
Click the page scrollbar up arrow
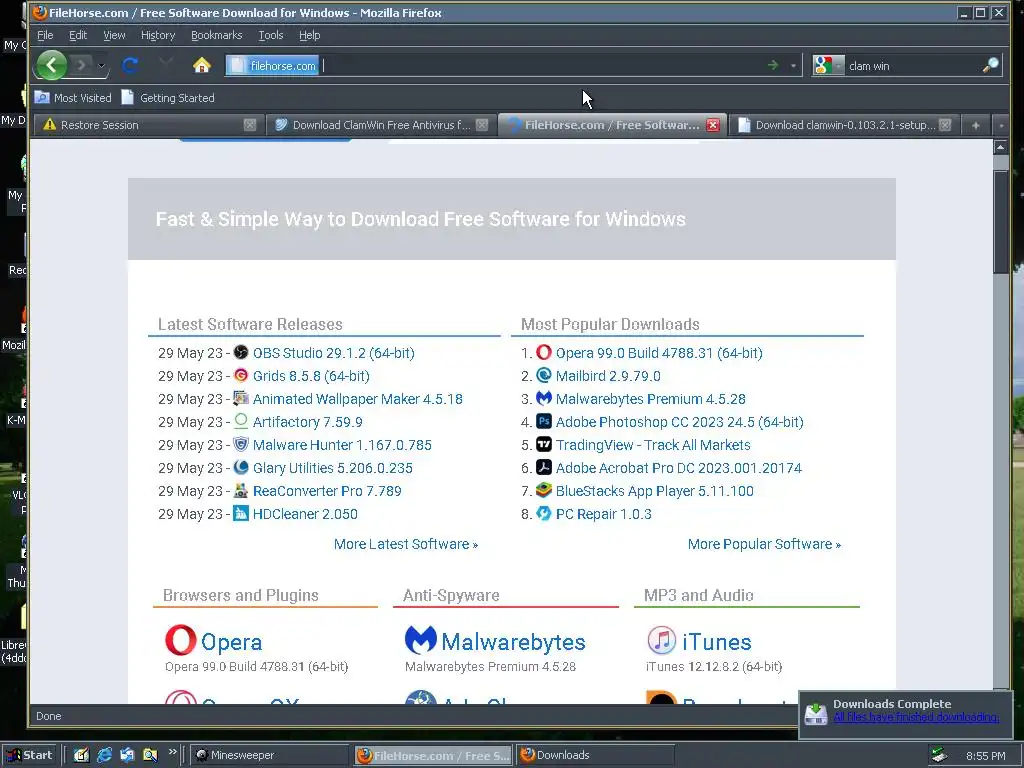(1000, 148)
